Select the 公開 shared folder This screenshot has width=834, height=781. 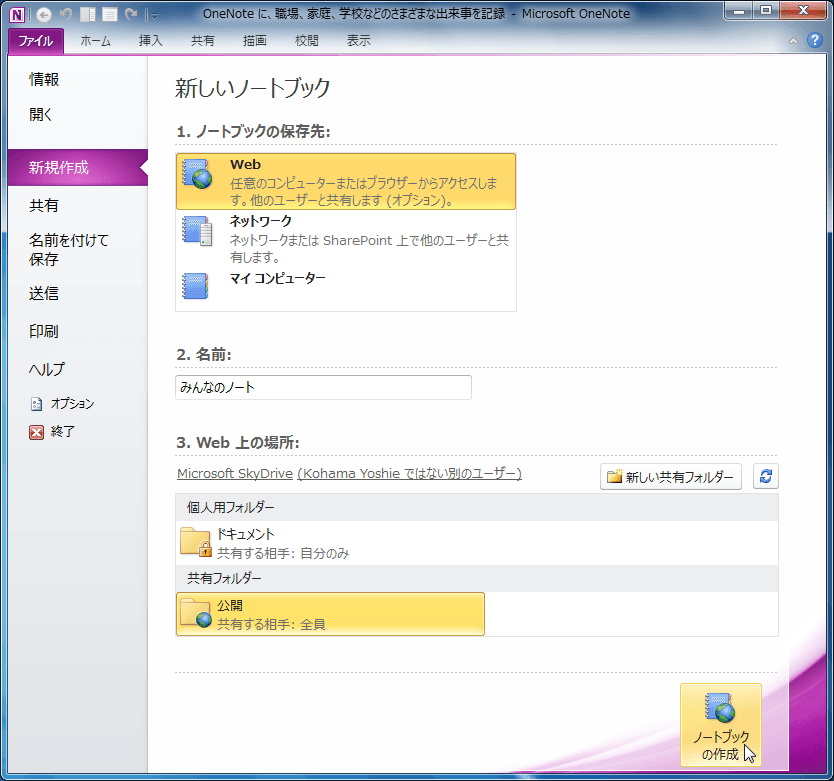(330, 614)
